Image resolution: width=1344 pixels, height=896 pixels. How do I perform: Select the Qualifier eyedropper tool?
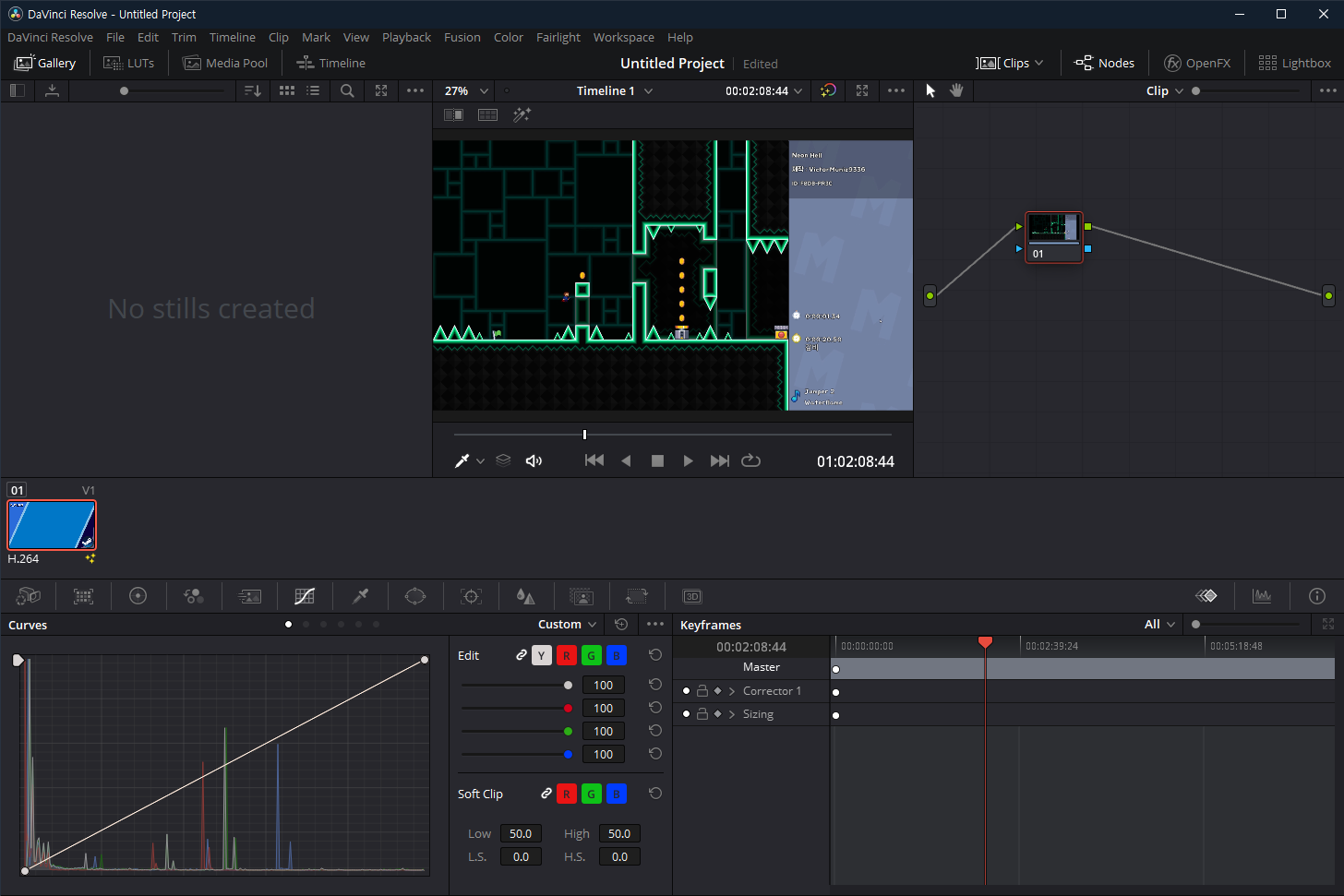click(x=360, y=596)
